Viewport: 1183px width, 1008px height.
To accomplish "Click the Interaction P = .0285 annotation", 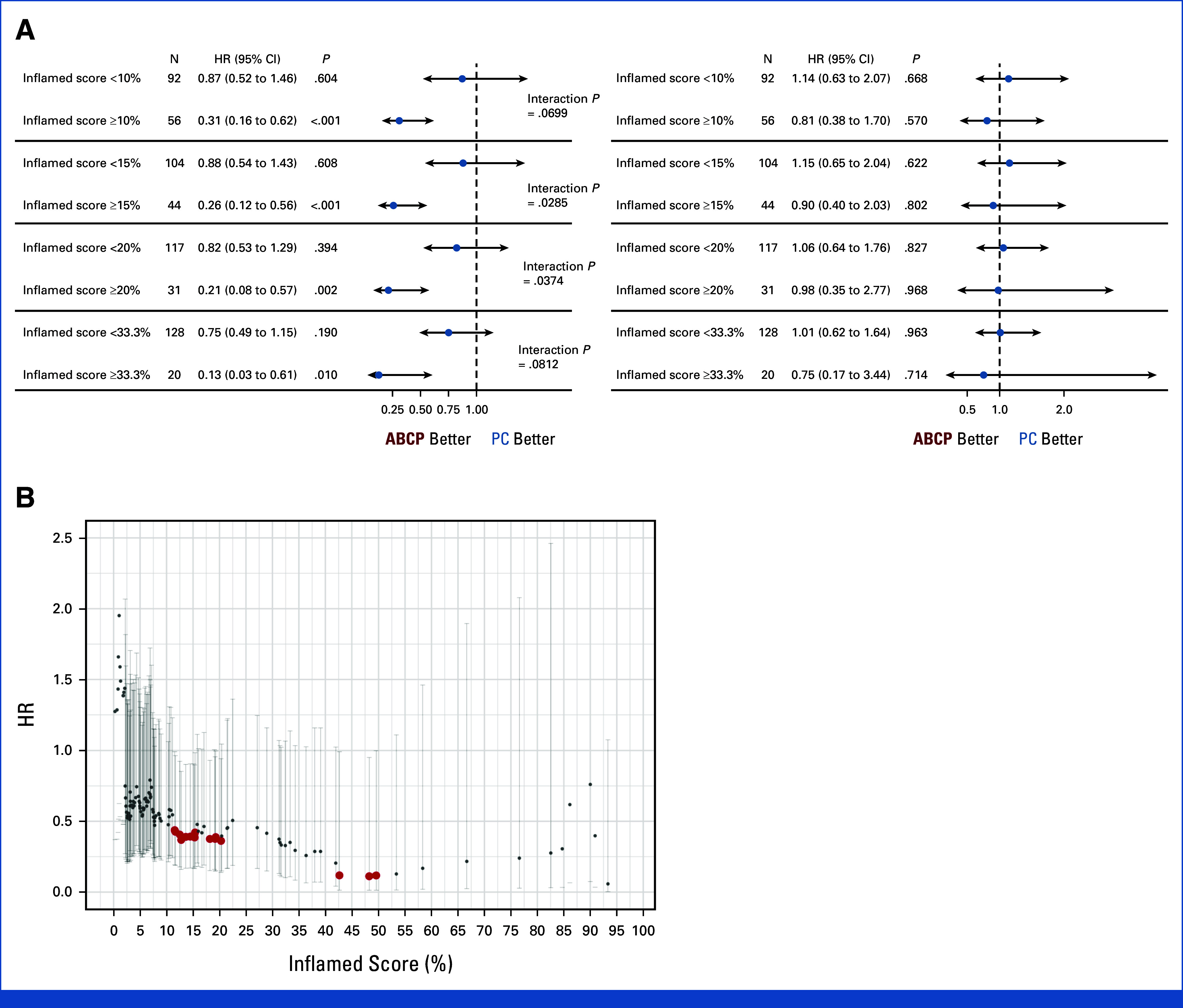I will tap(563, 195).
